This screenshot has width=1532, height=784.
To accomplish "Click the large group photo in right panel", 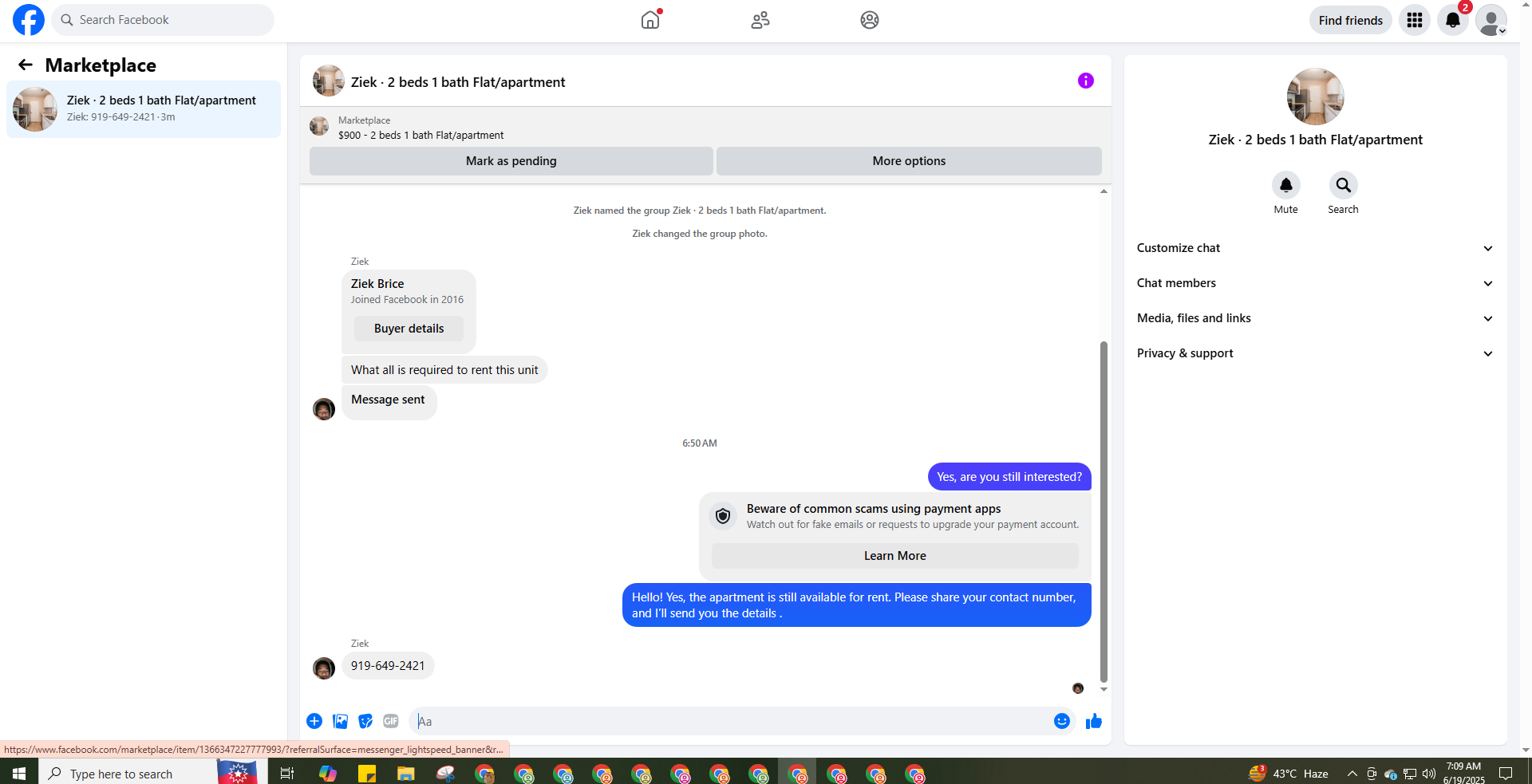I will [1316, 97].
